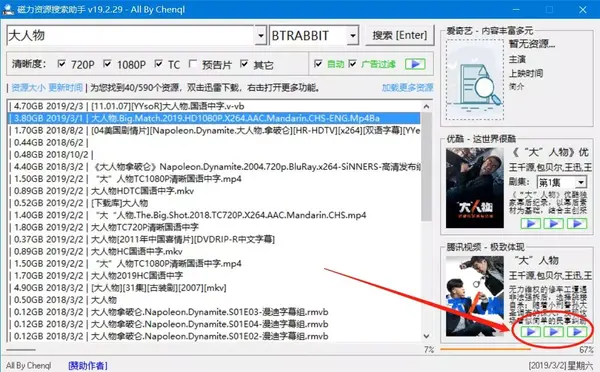The width and height of the screenshot is (600, 372).
Task: Select the 4.40GB Napoleon.Dynamite.2004.720p row
Action: [214, 167]
